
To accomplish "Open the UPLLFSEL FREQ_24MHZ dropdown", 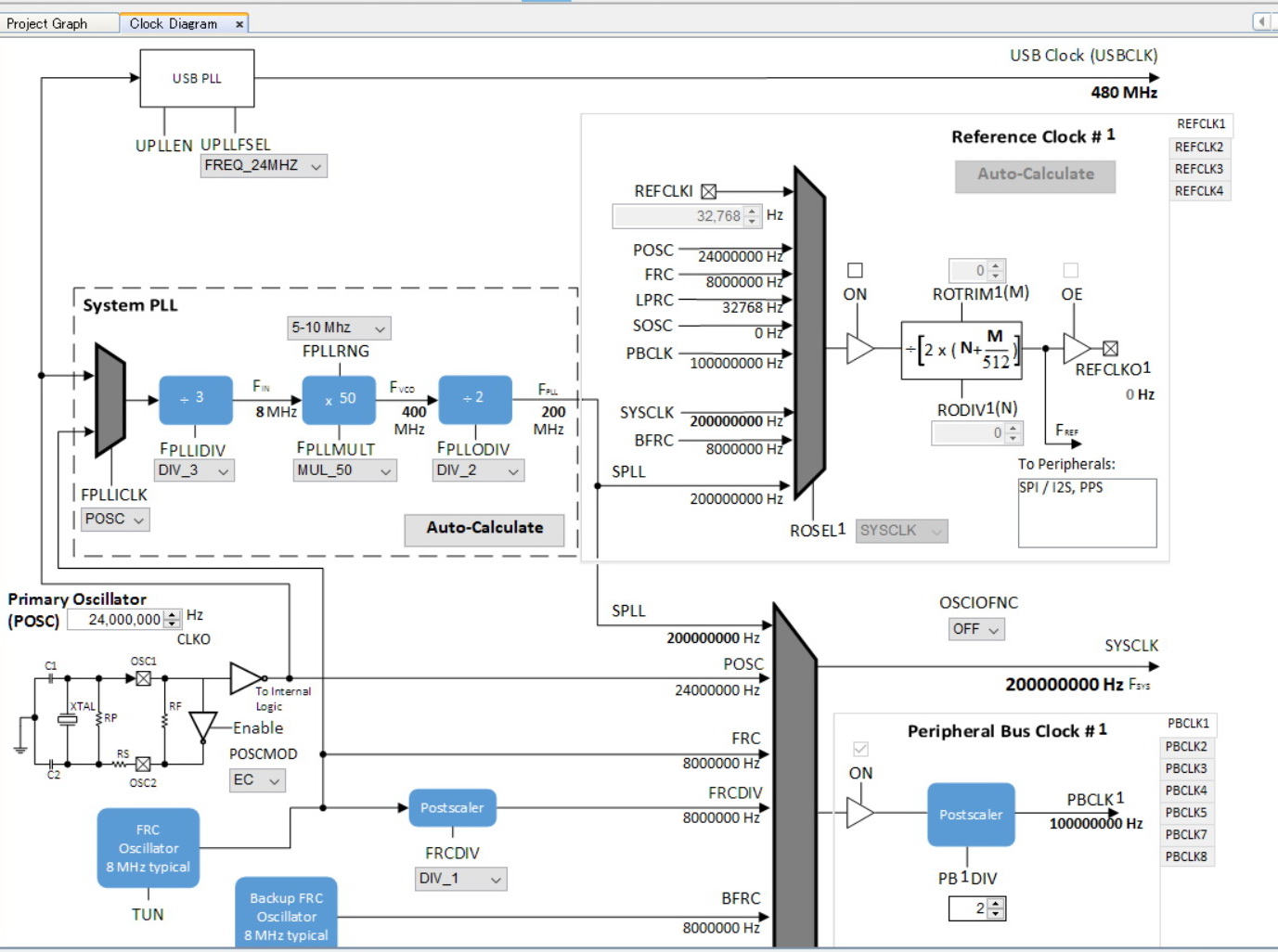I will point(264,165).
